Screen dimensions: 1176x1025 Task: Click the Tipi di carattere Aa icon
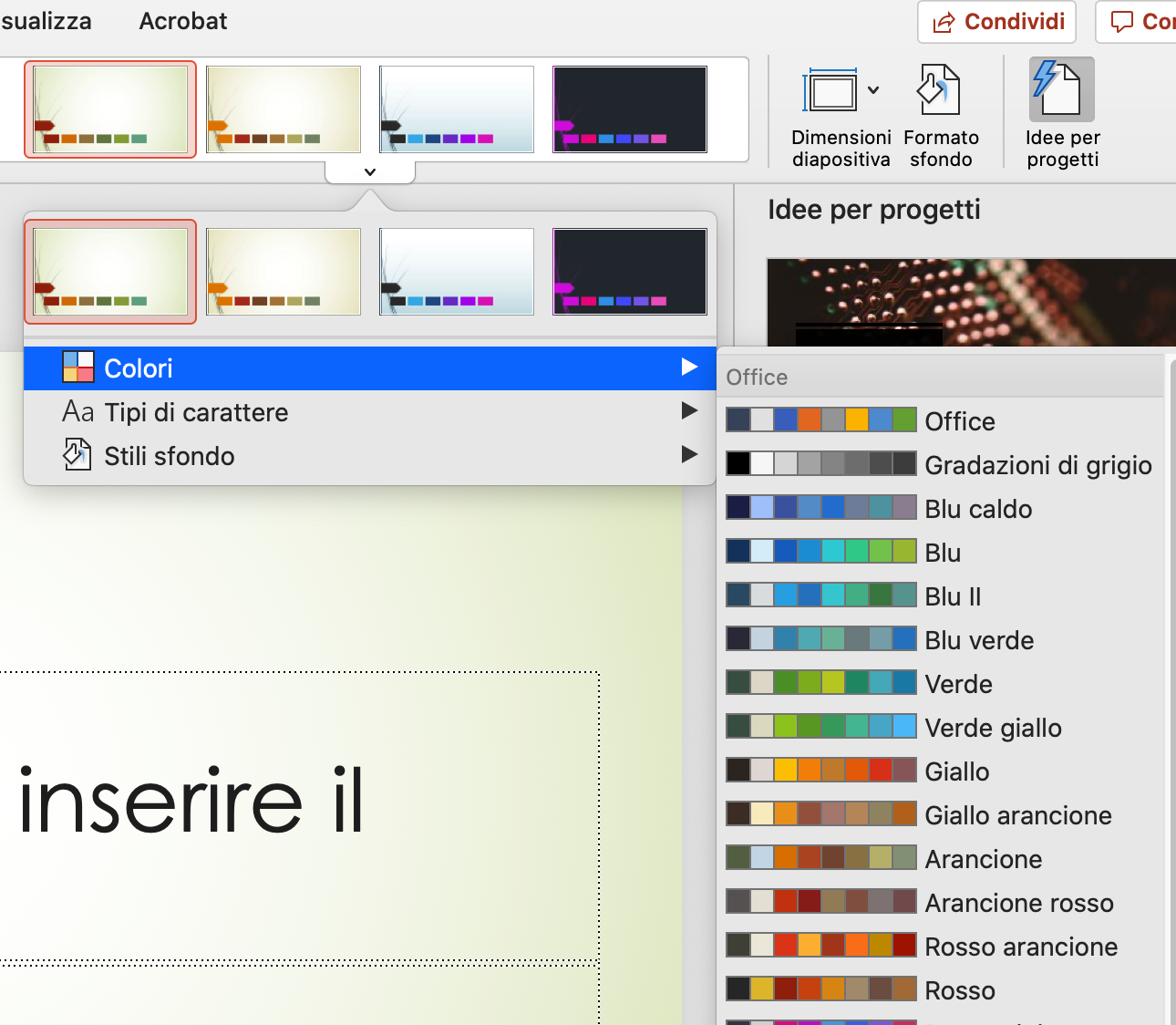click(x=78, y=411)
